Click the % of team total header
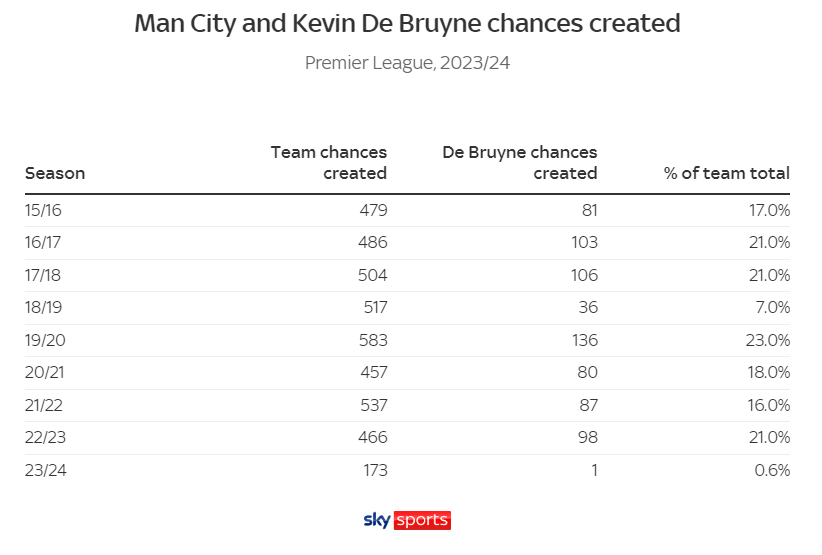The height and width of the screenshot is (555, 822). pos(727,173)
